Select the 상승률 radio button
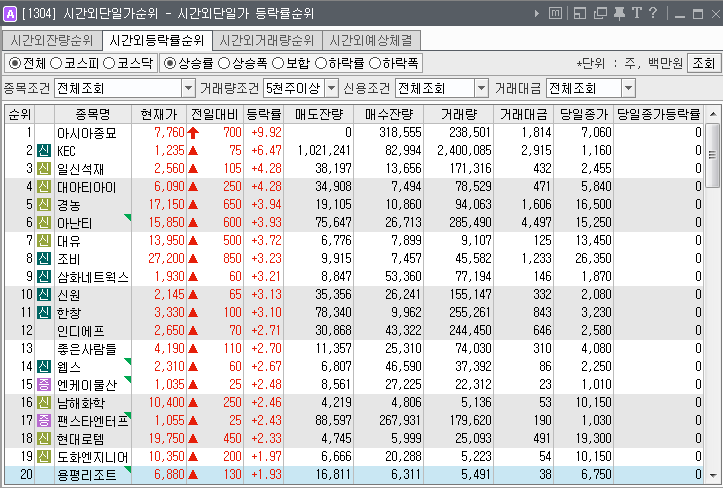The width and height of the screenshot is (723, 488). pos(170,63)
